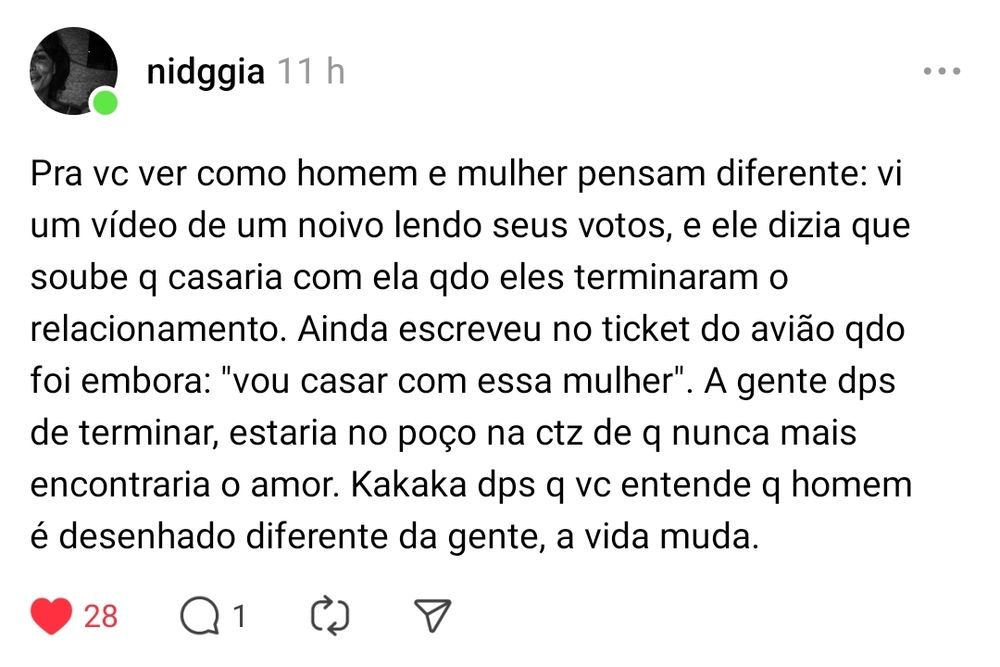This screenshot has height=667, width=1000.
Task: Click the 11 h timestamp
Action: (310, 73)
